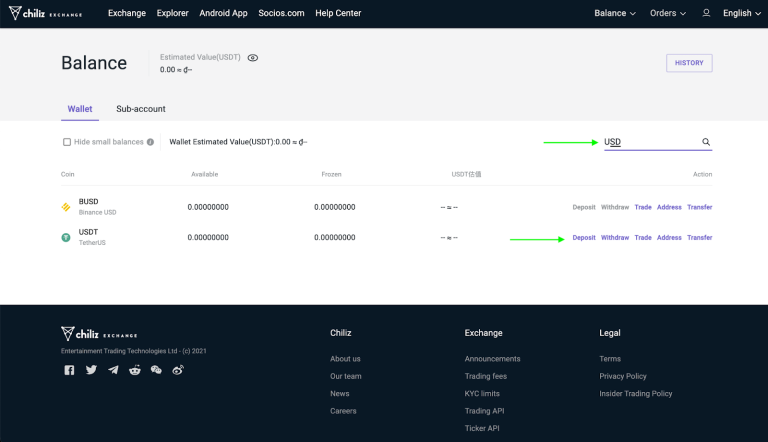The image size is (768, 442).
Task: Open the user account profile icon
Action: tap(706, 13)
